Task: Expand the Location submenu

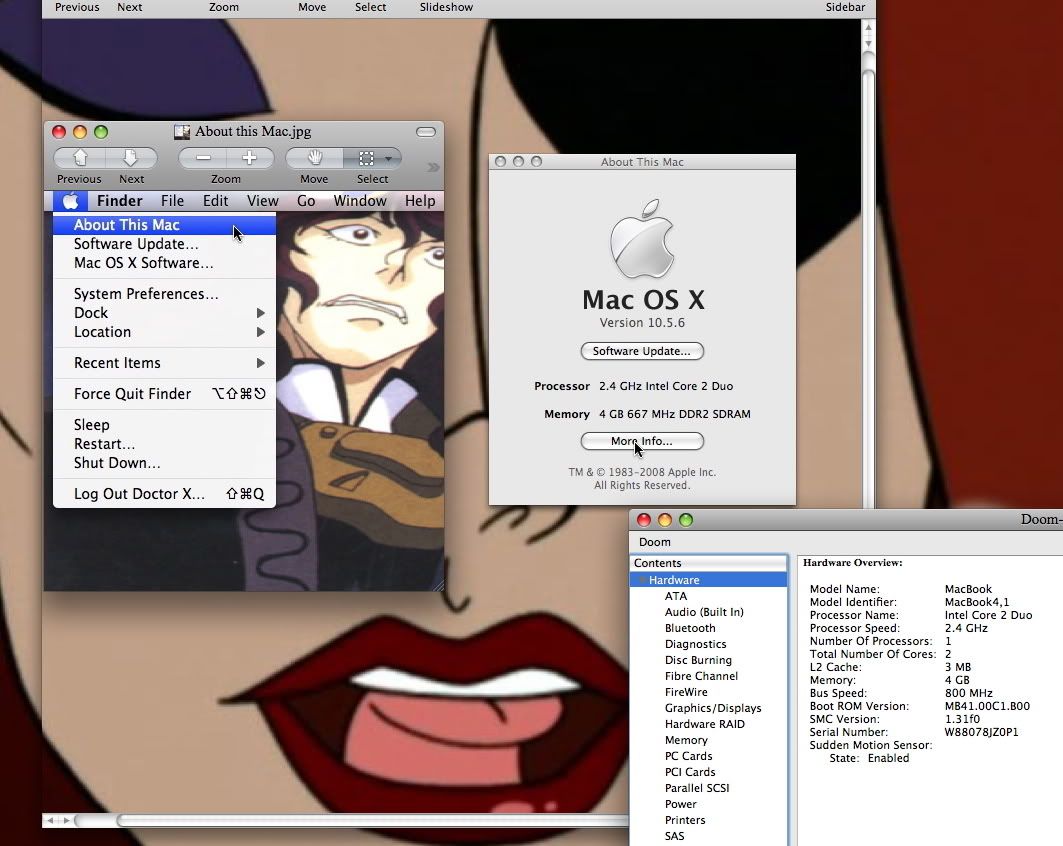Action: tap(164, 331)
